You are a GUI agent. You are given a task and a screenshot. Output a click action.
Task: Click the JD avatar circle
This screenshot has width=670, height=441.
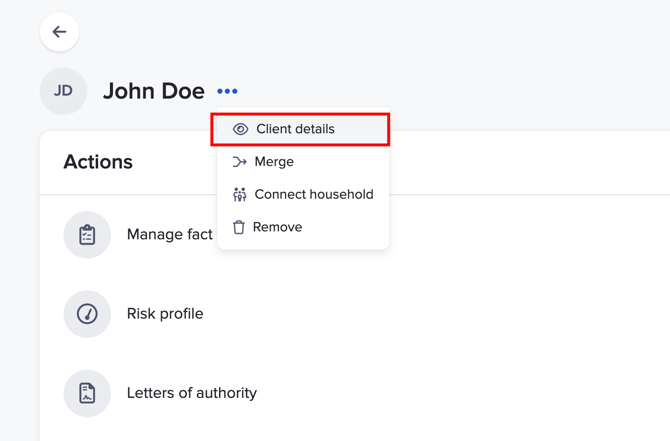pos(63,91)
